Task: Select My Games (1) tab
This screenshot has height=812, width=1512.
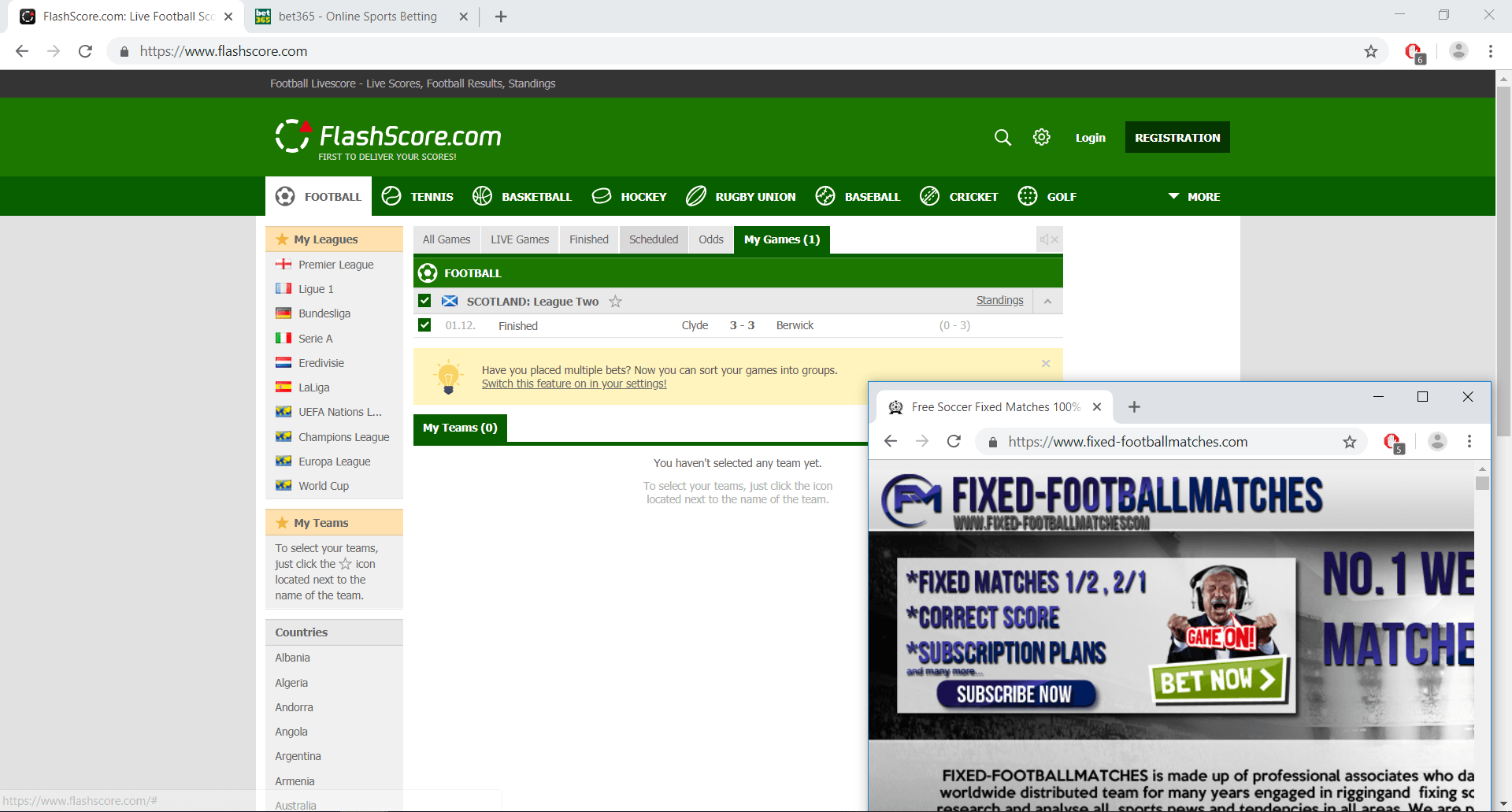Action: click(782, 239)
